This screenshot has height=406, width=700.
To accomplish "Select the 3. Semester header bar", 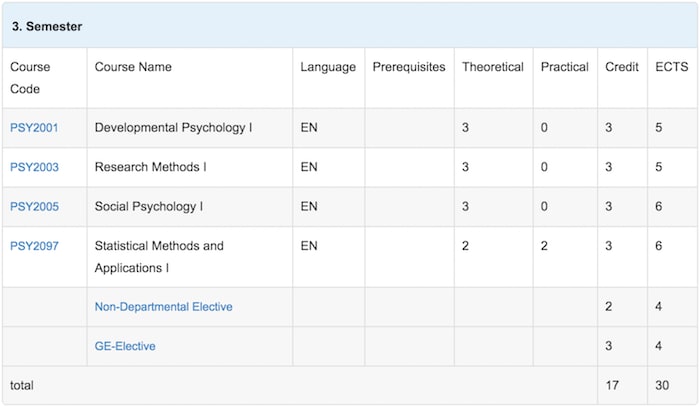I will pyautogui.click(x=350, y=26).
